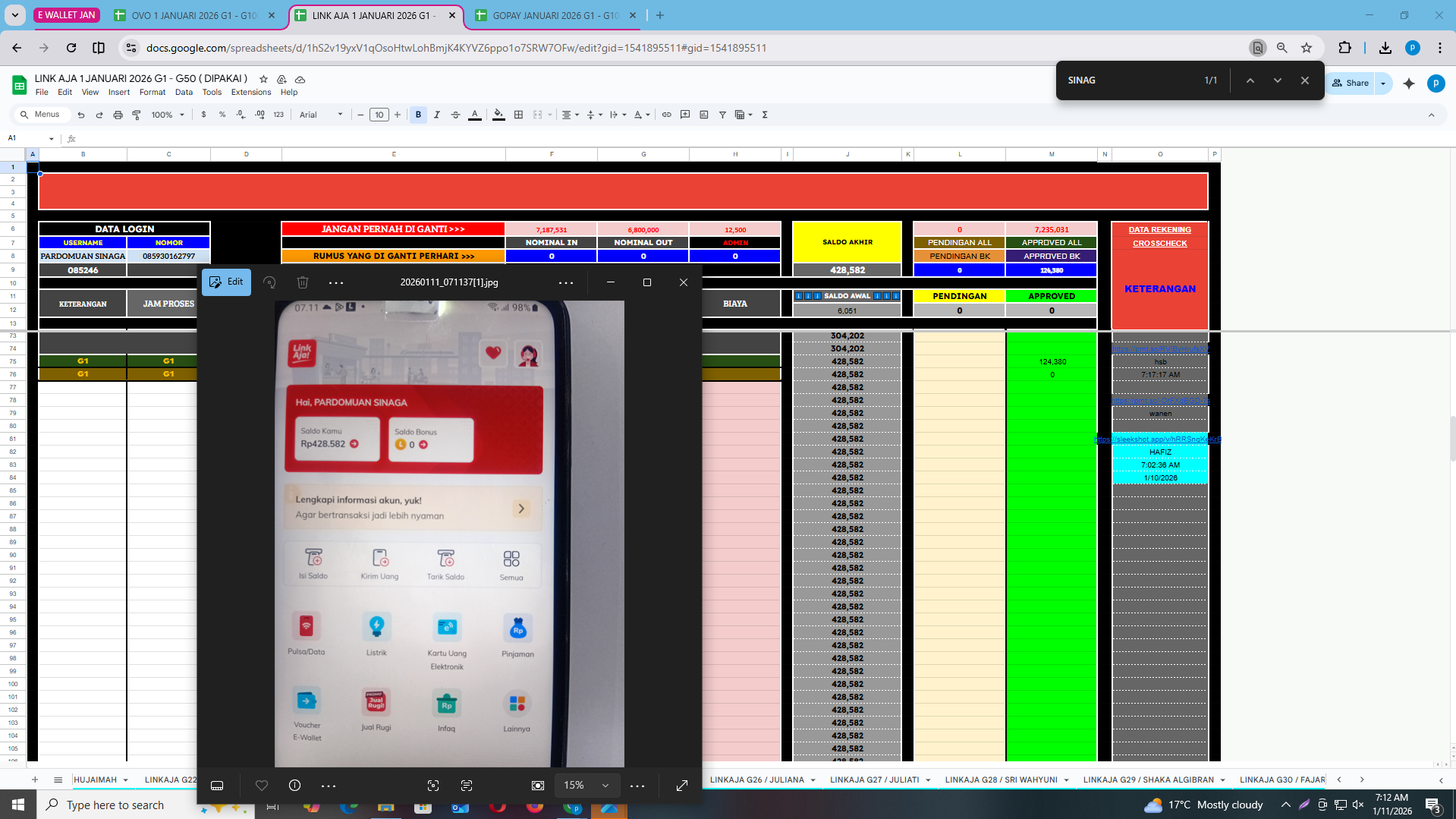Image resolution: width=1456 pixels, height=819 pixels.
Task: Decrease font size with minus button
Action: pos(361,115)
